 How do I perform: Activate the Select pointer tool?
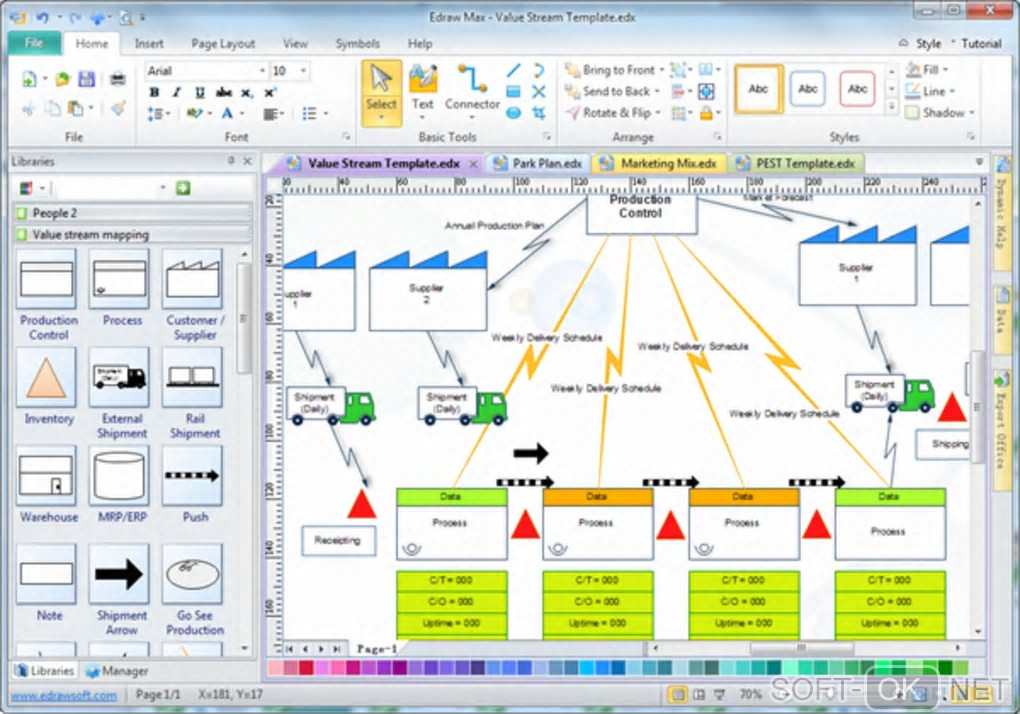coord(381,93)
